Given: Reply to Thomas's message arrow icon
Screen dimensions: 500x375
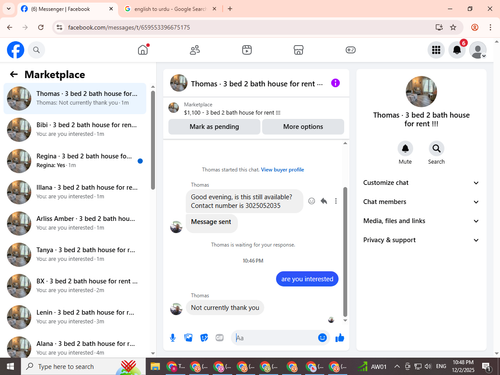Looking at the screenshot, I should (324, 201).
